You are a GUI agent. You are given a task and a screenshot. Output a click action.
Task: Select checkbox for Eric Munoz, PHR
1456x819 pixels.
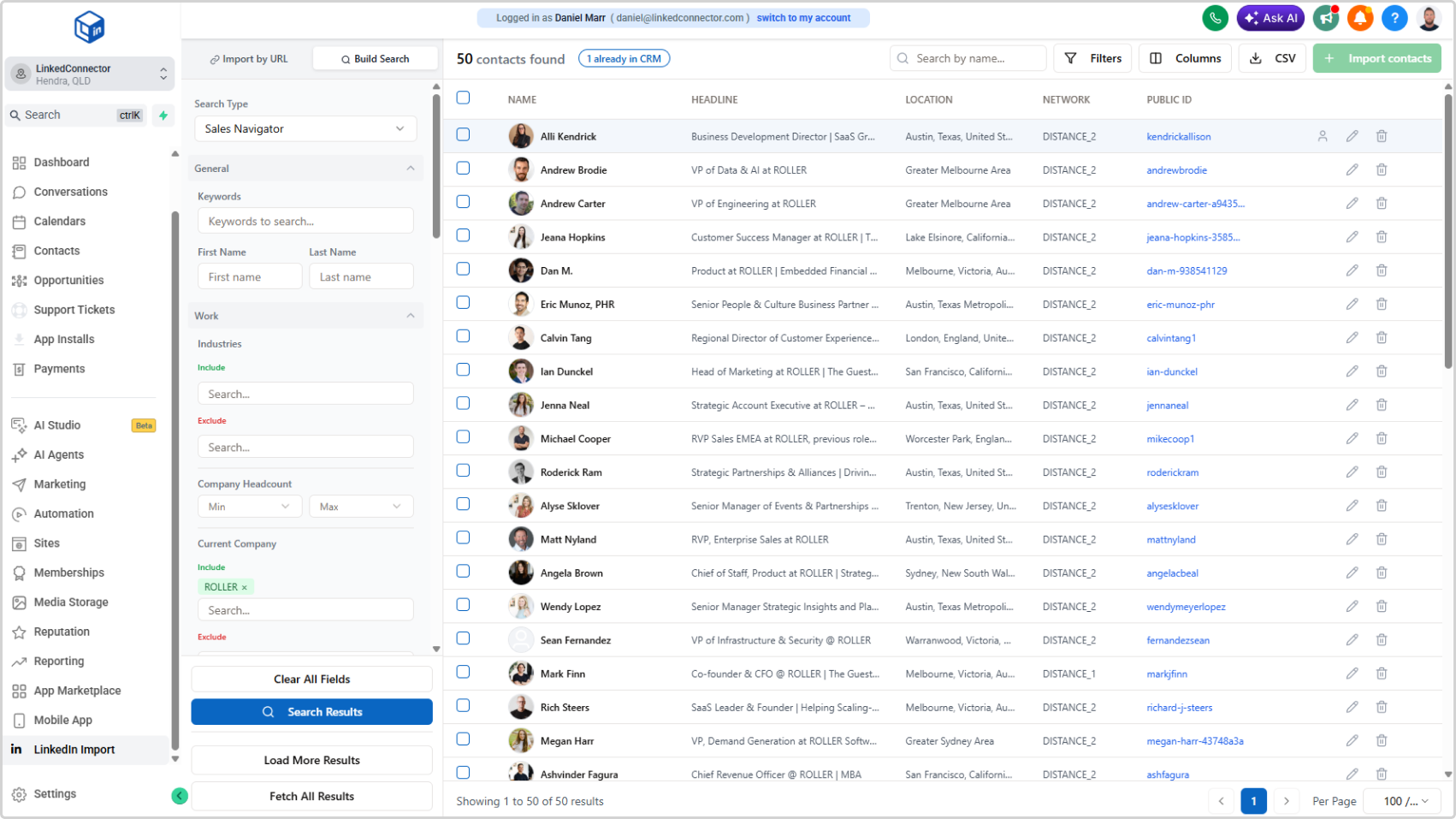click(463, 302)
